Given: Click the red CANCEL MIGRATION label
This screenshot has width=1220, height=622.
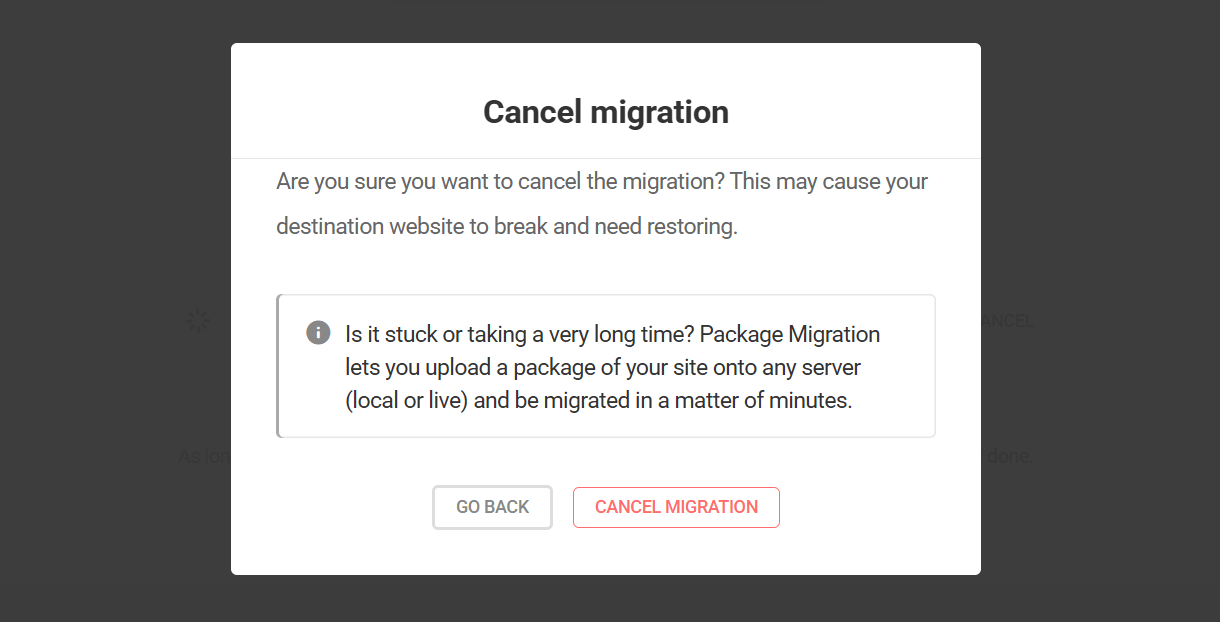Looking at the screenshot, I should coord(676,507).
